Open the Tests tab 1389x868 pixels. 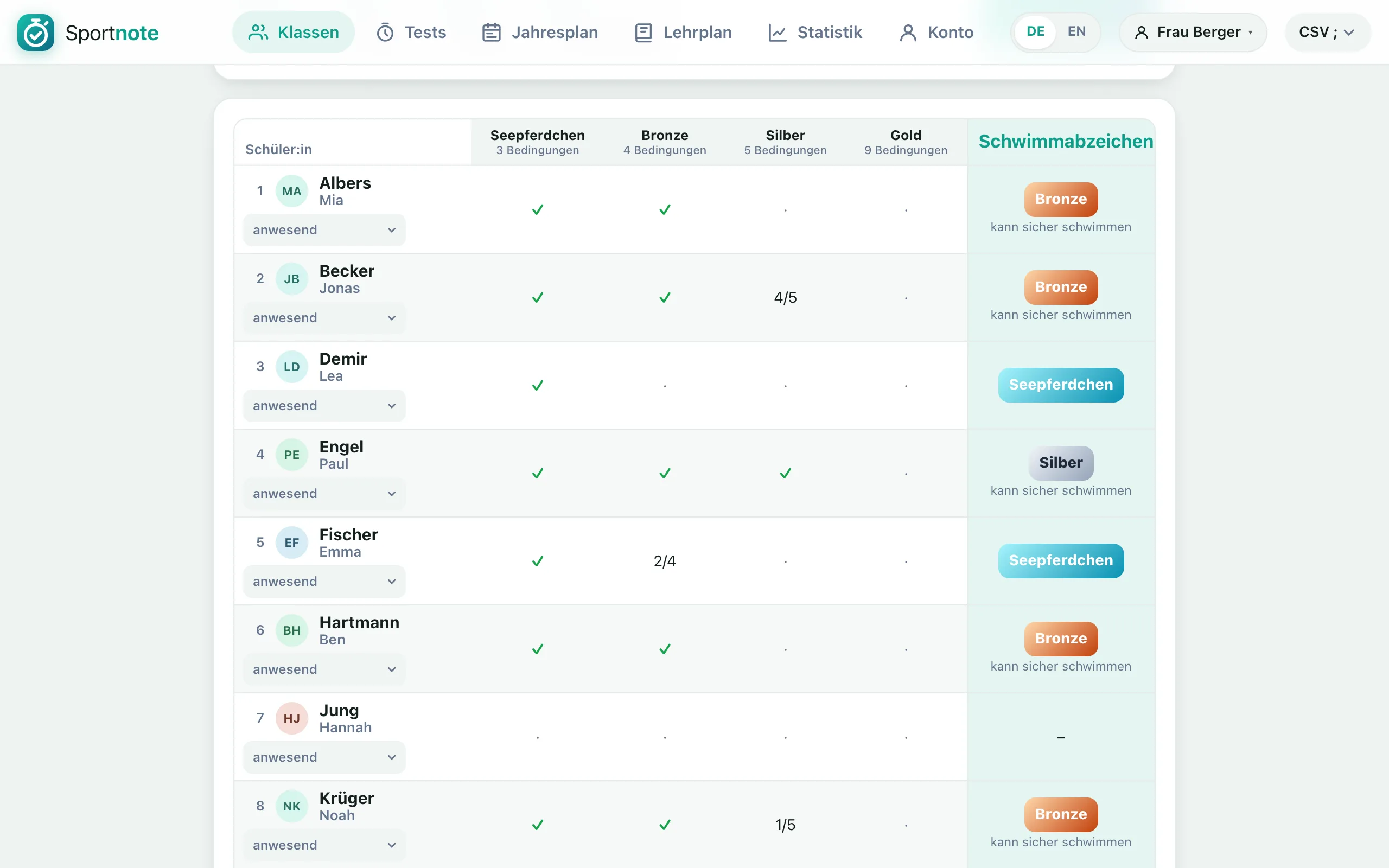pos(411,32)
